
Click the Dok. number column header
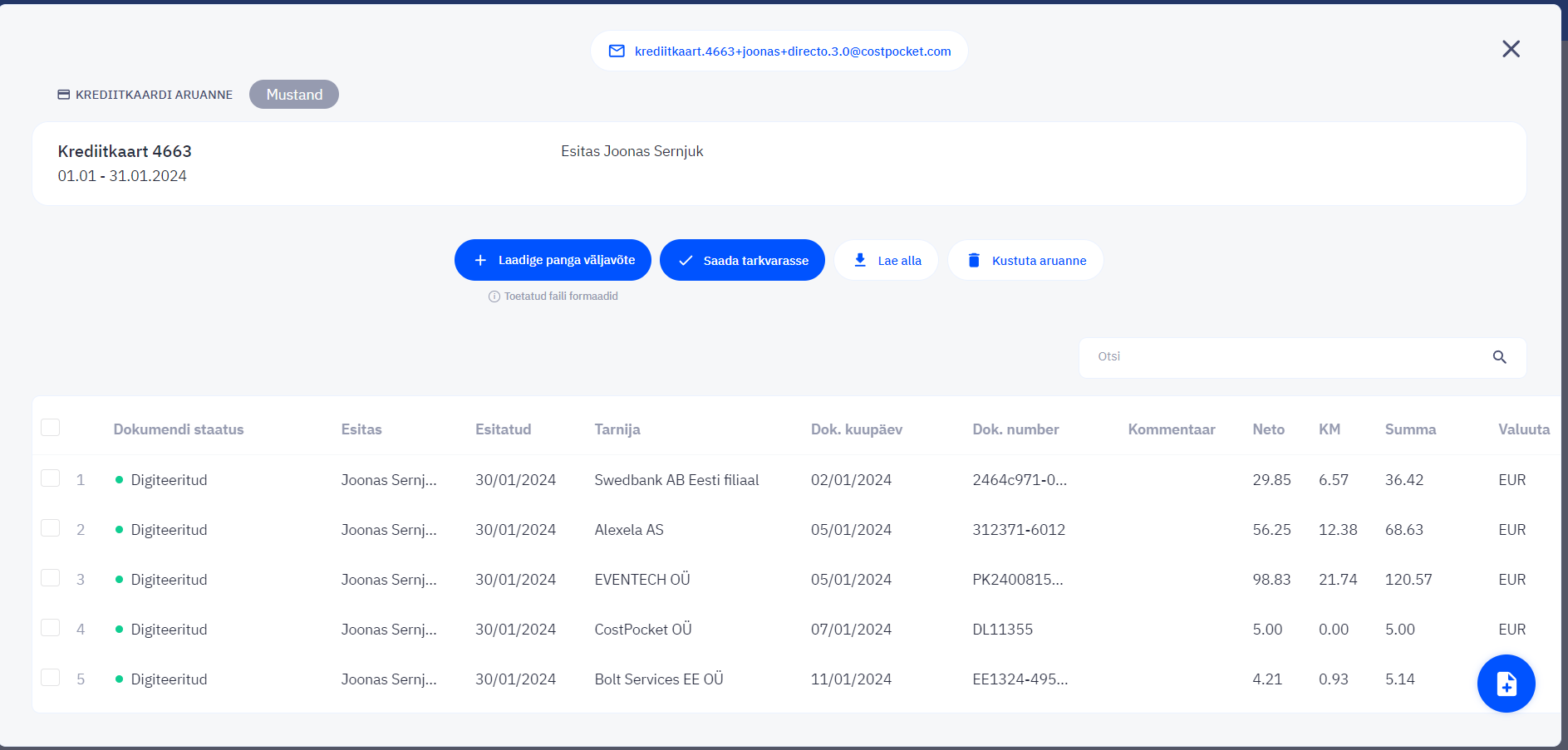point(1015,429)
